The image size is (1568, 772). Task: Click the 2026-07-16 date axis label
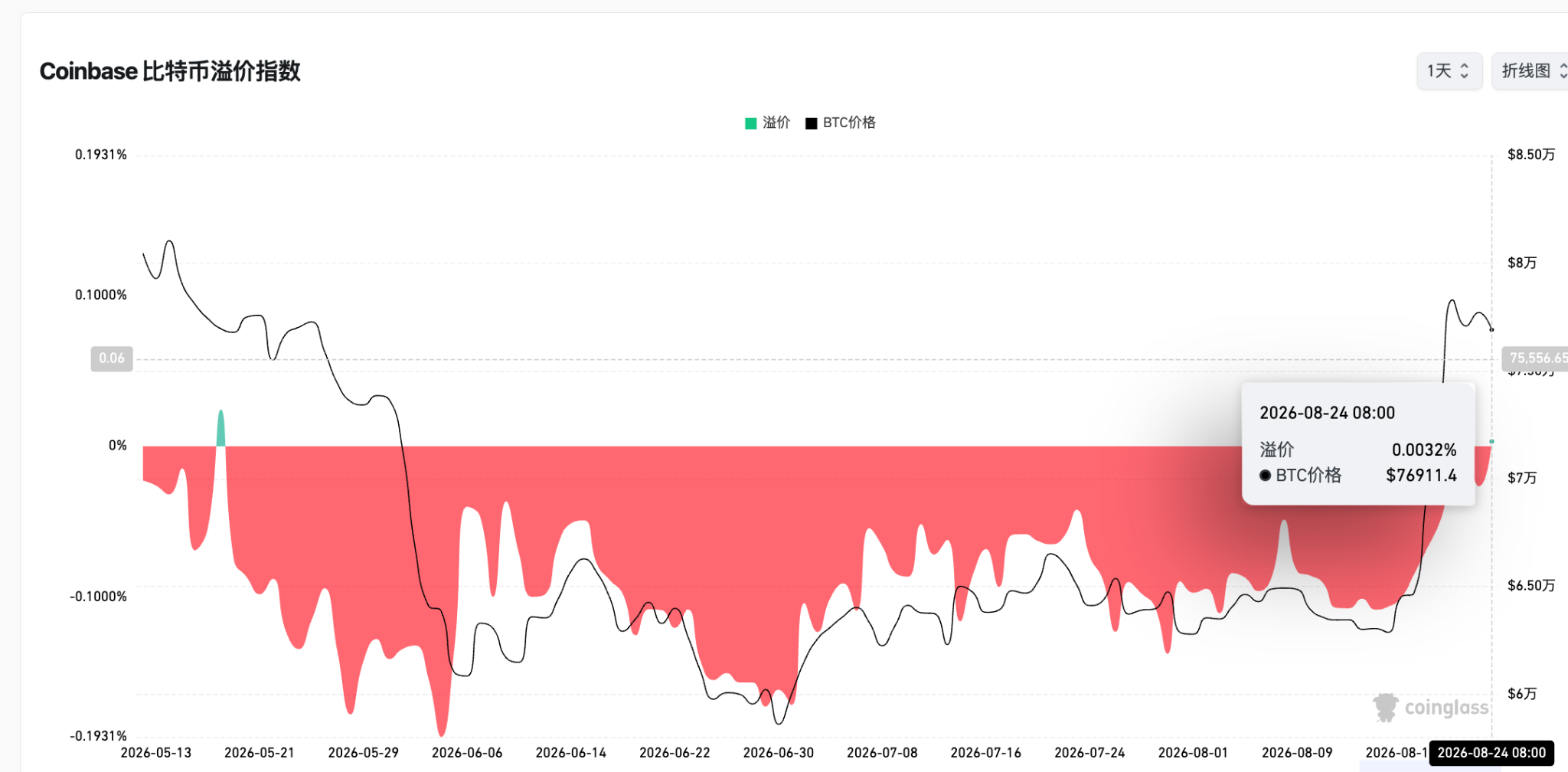[986, 753]
